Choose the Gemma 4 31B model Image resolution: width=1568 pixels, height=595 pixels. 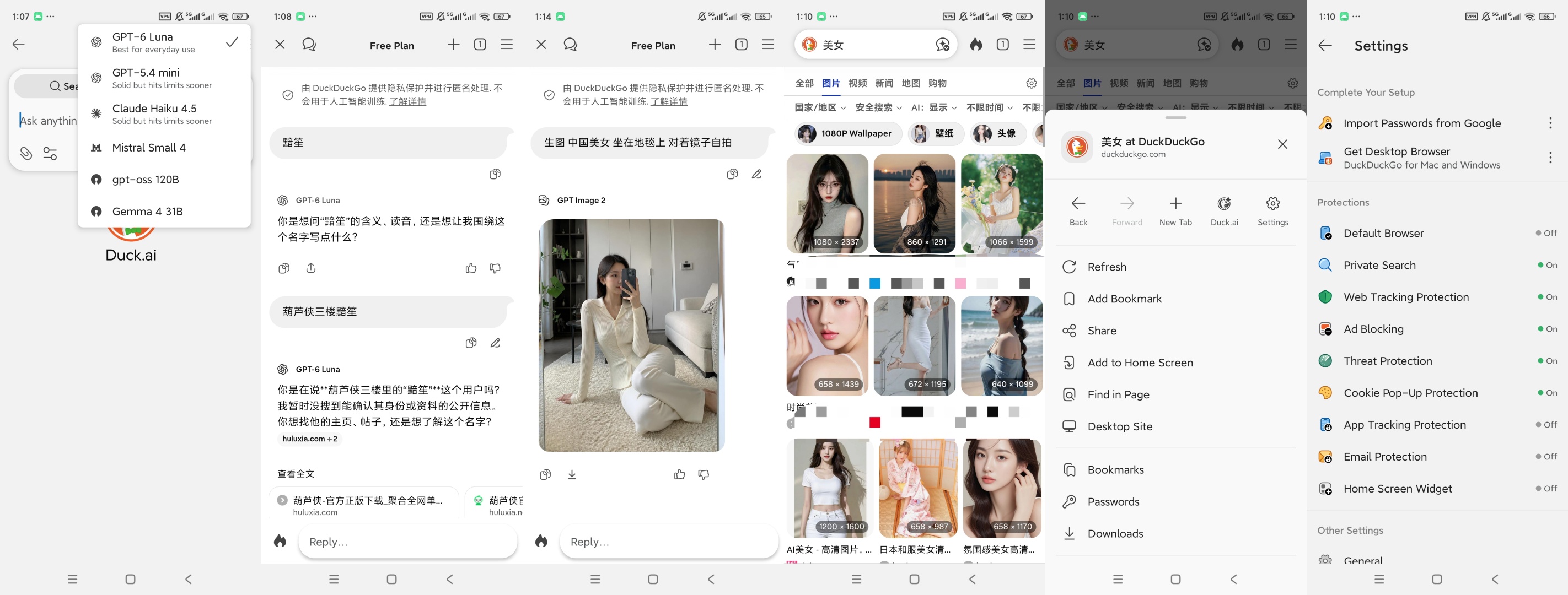click(164, 211)
